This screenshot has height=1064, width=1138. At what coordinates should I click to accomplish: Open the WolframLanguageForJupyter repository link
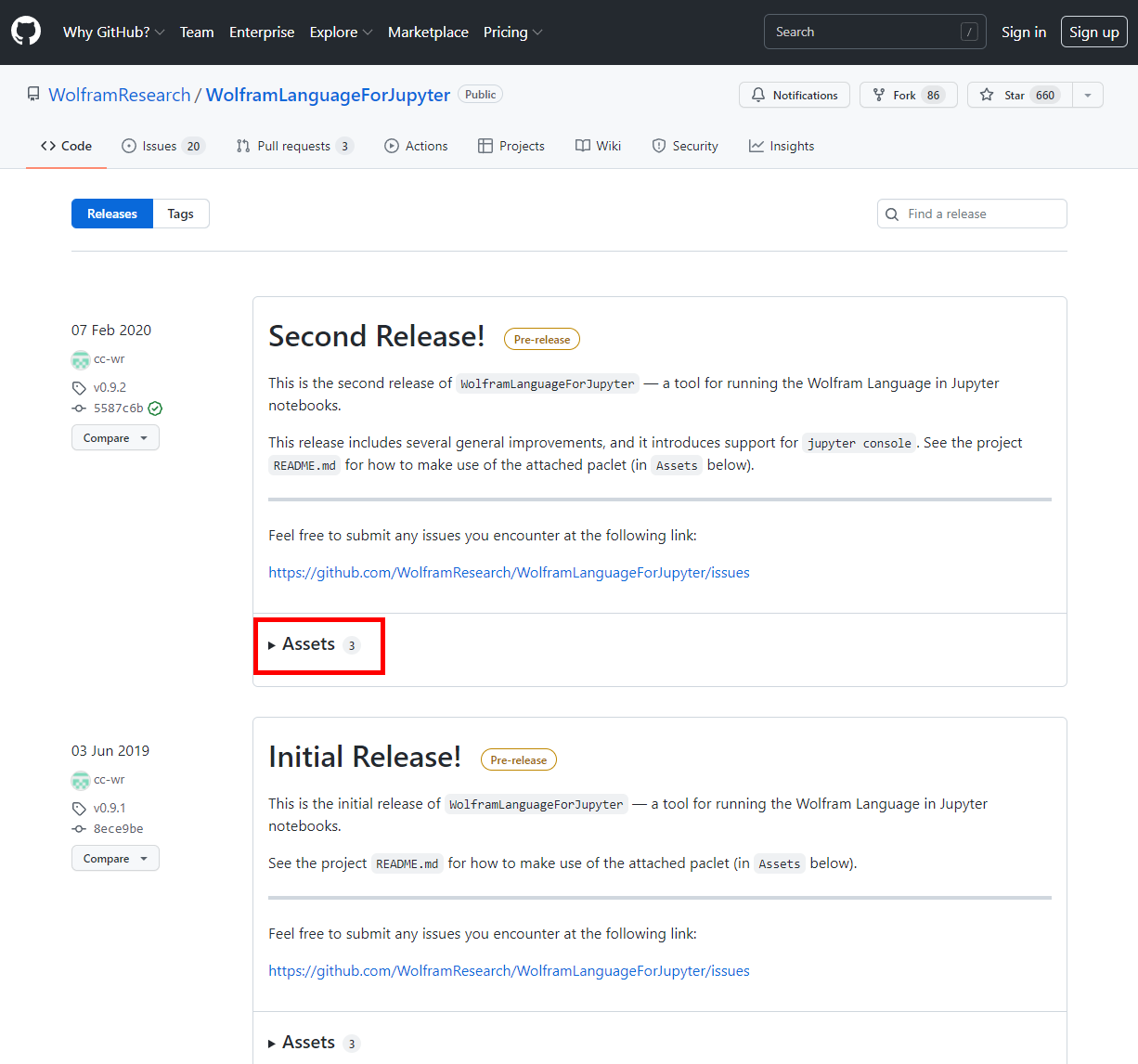pos(328,95)
